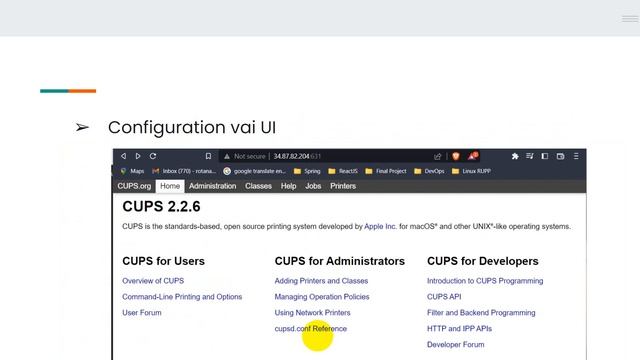Open Adding Printers and Classes link
The width and height of the screenshot is (640, 360).
tap(321, 281)
